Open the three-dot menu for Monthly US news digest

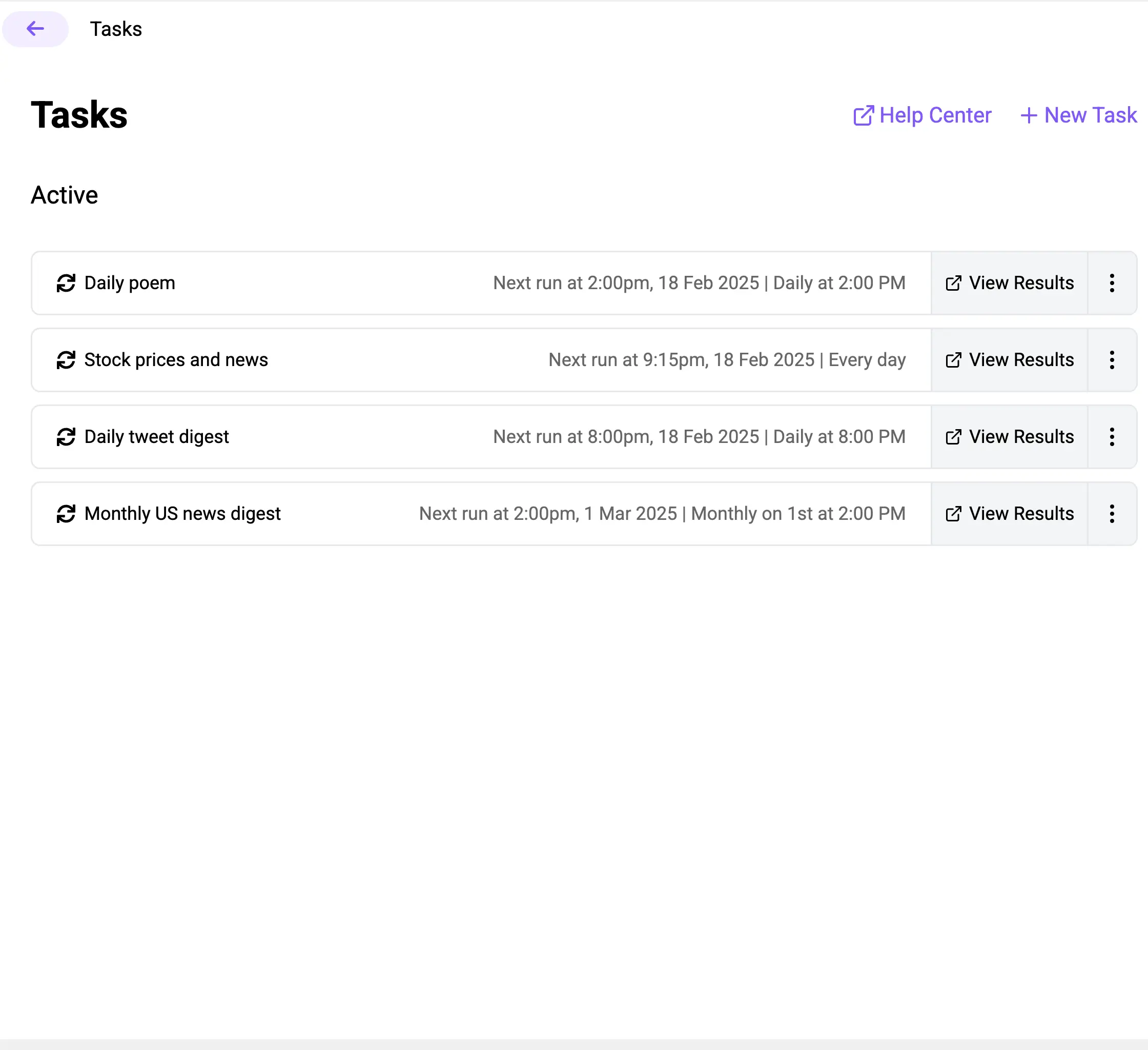click(1112, 514)
